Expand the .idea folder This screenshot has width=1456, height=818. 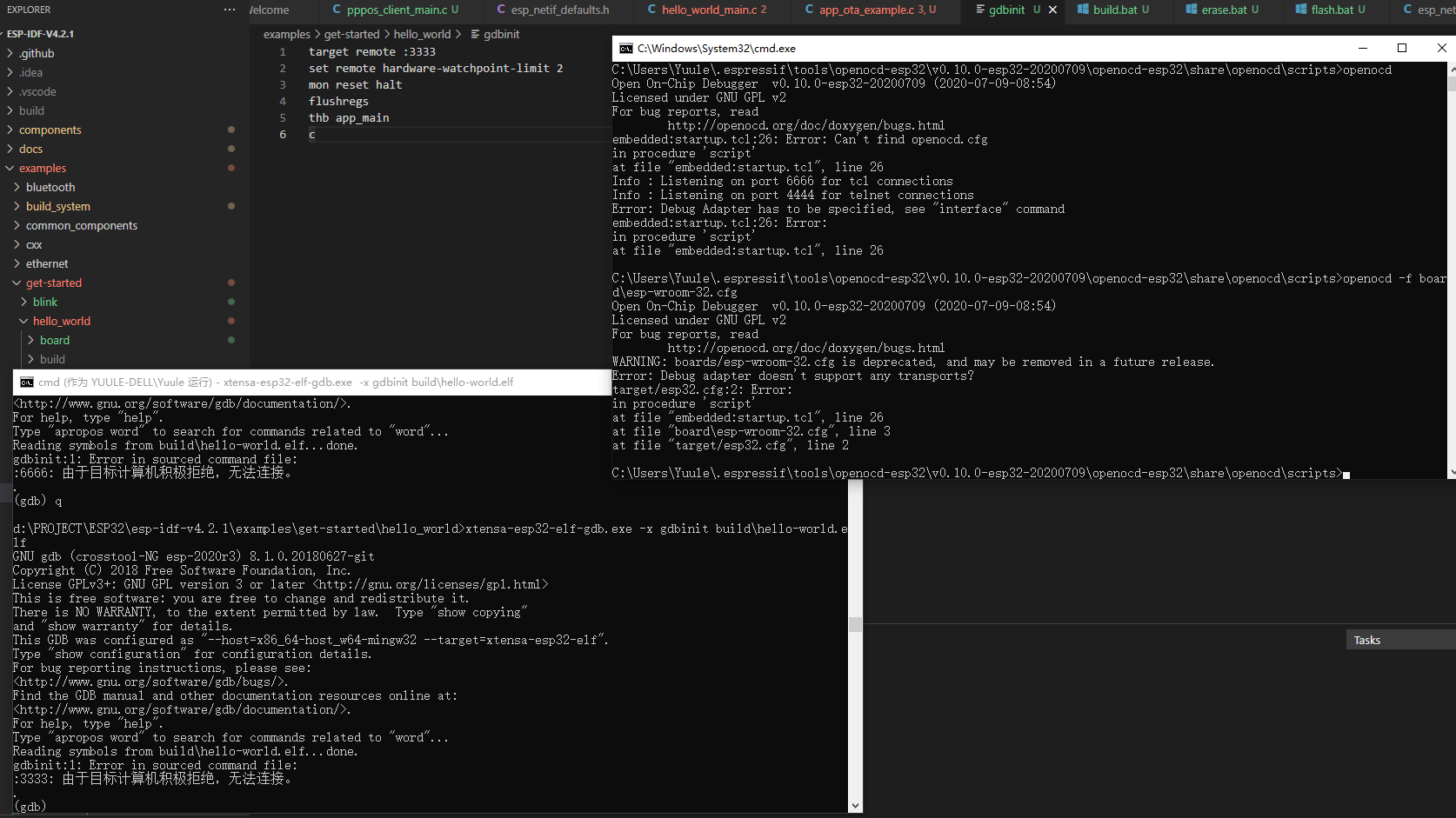tap(30, 72)
